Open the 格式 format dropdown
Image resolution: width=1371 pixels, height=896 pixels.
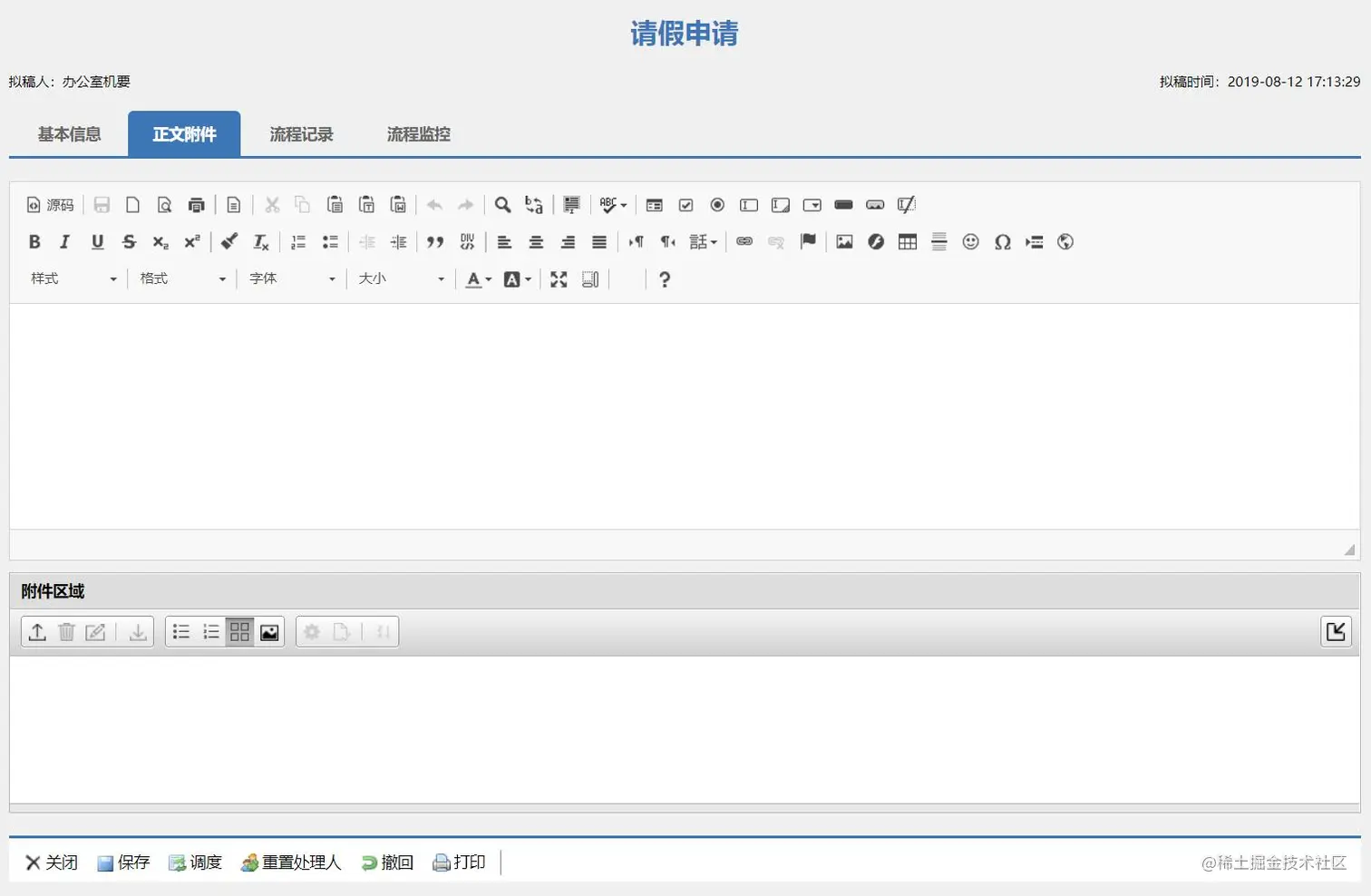coord(182,279)
